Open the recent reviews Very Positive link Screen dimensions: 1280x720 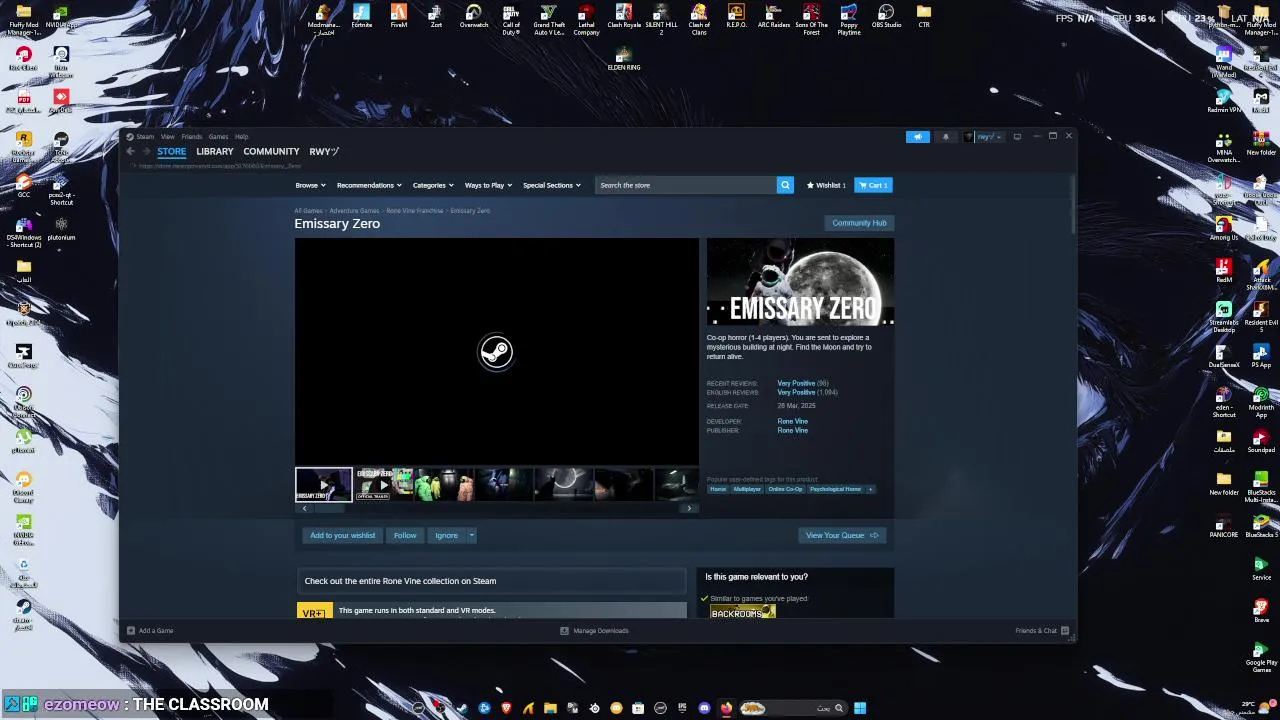[796, 383]
